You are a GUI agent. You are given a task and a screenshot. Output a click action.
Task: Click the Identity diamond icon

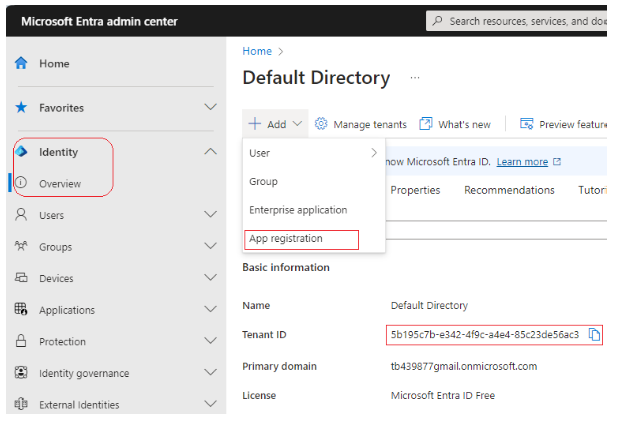point(21,151)
